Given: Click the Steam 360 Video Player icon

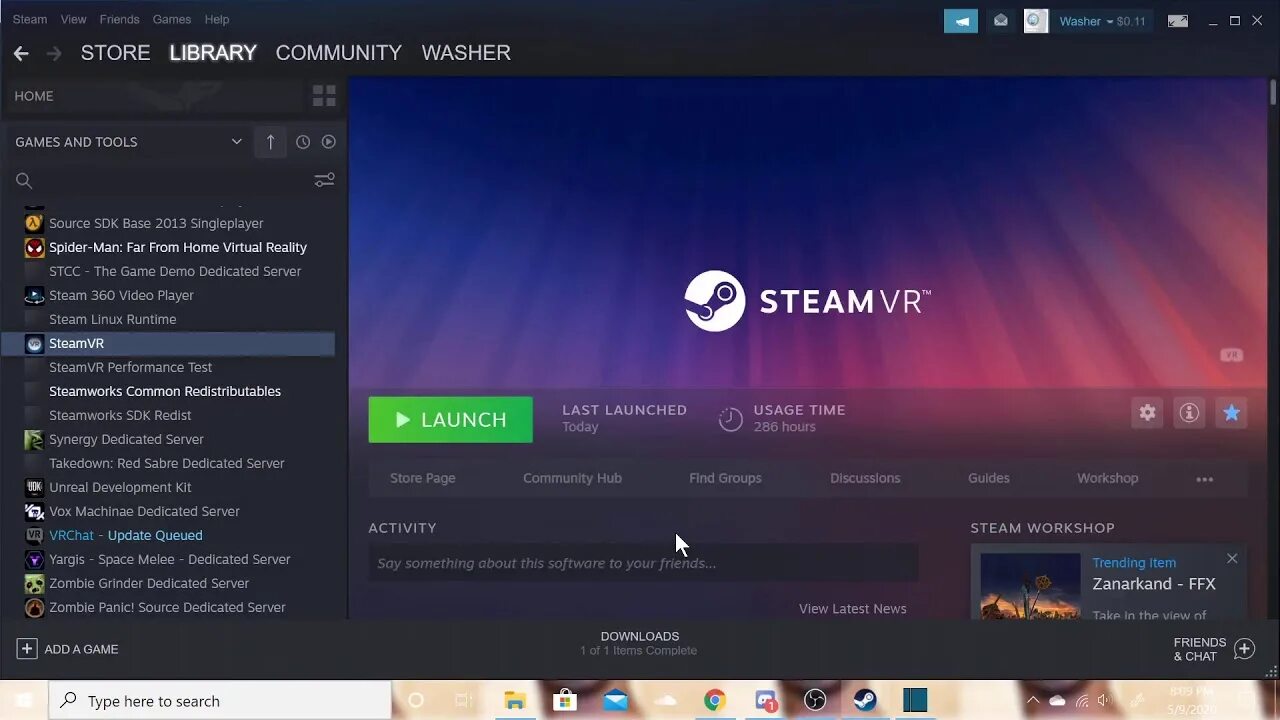Looking at the screenshot, I should click(x=34, y=295).
